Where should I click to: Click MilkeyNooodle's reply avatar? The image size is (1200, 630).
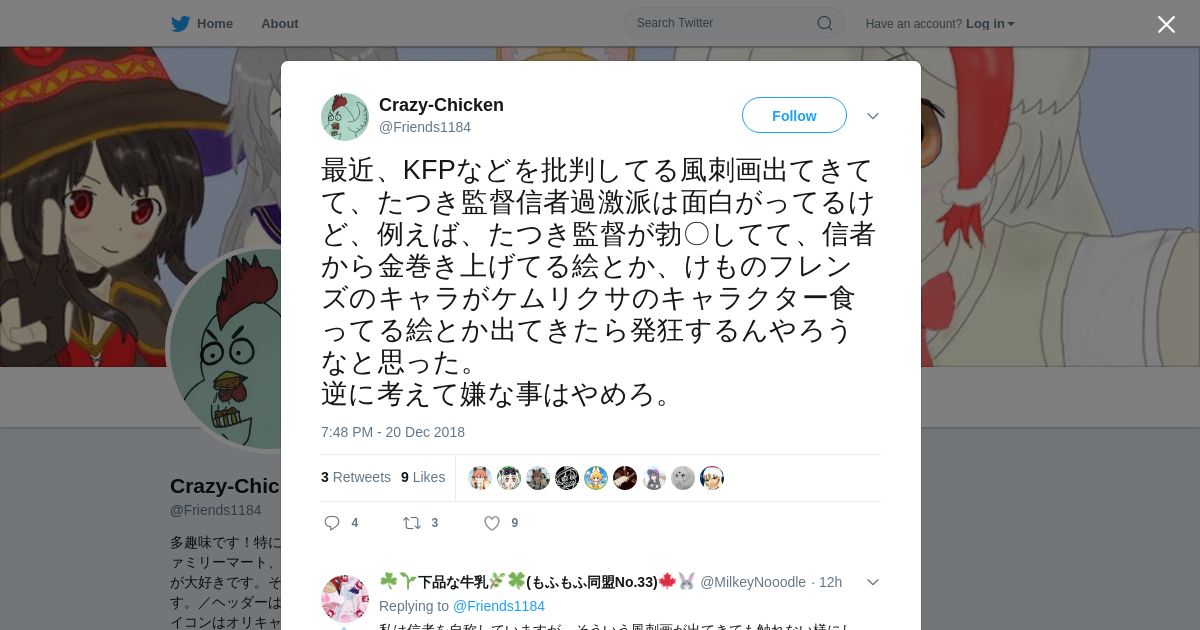pyautogui.click(x=345, y=599)
